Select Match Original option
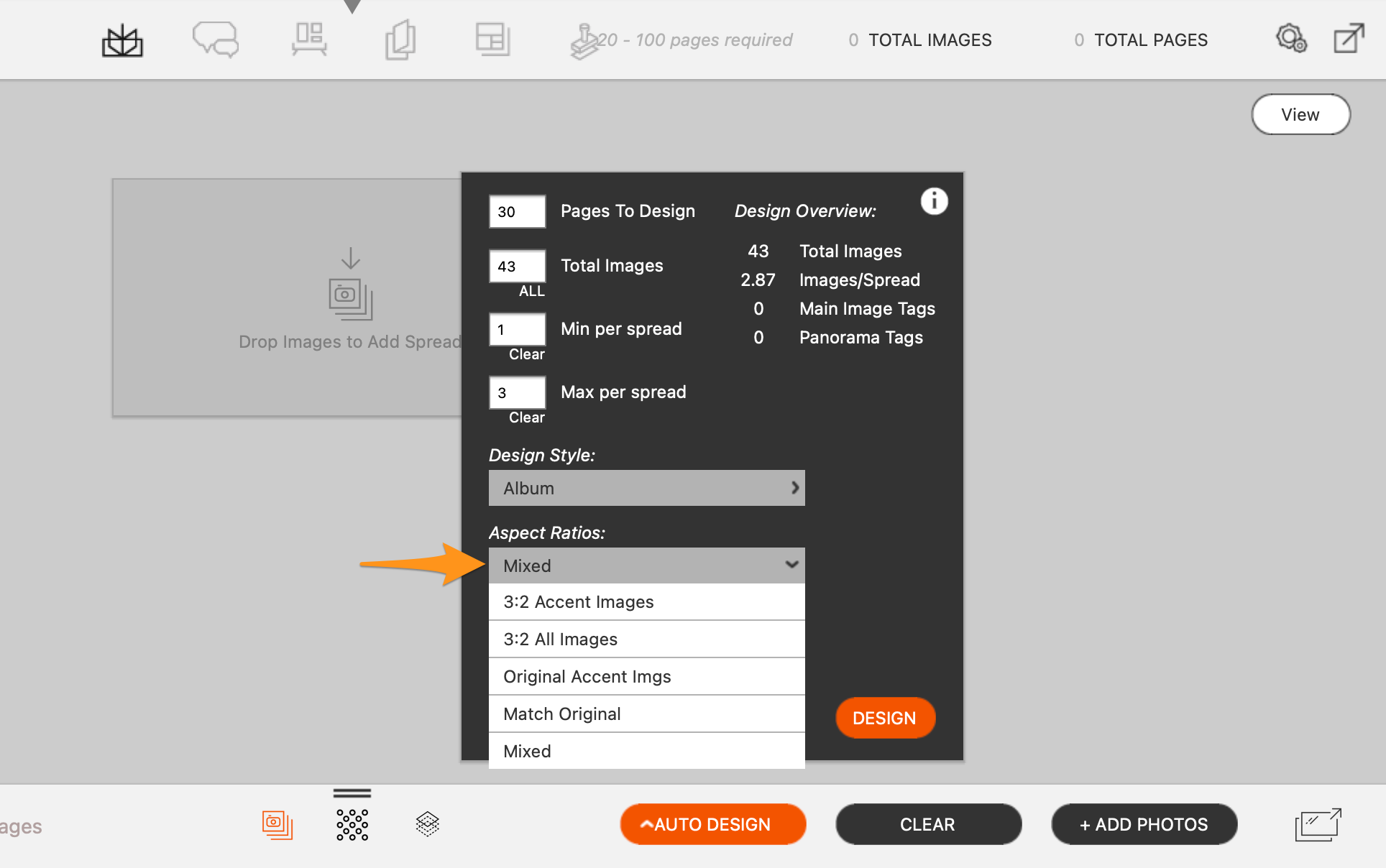Image resolution: width=1386 pixels, height=868 pixels. (x=647, y=714)
